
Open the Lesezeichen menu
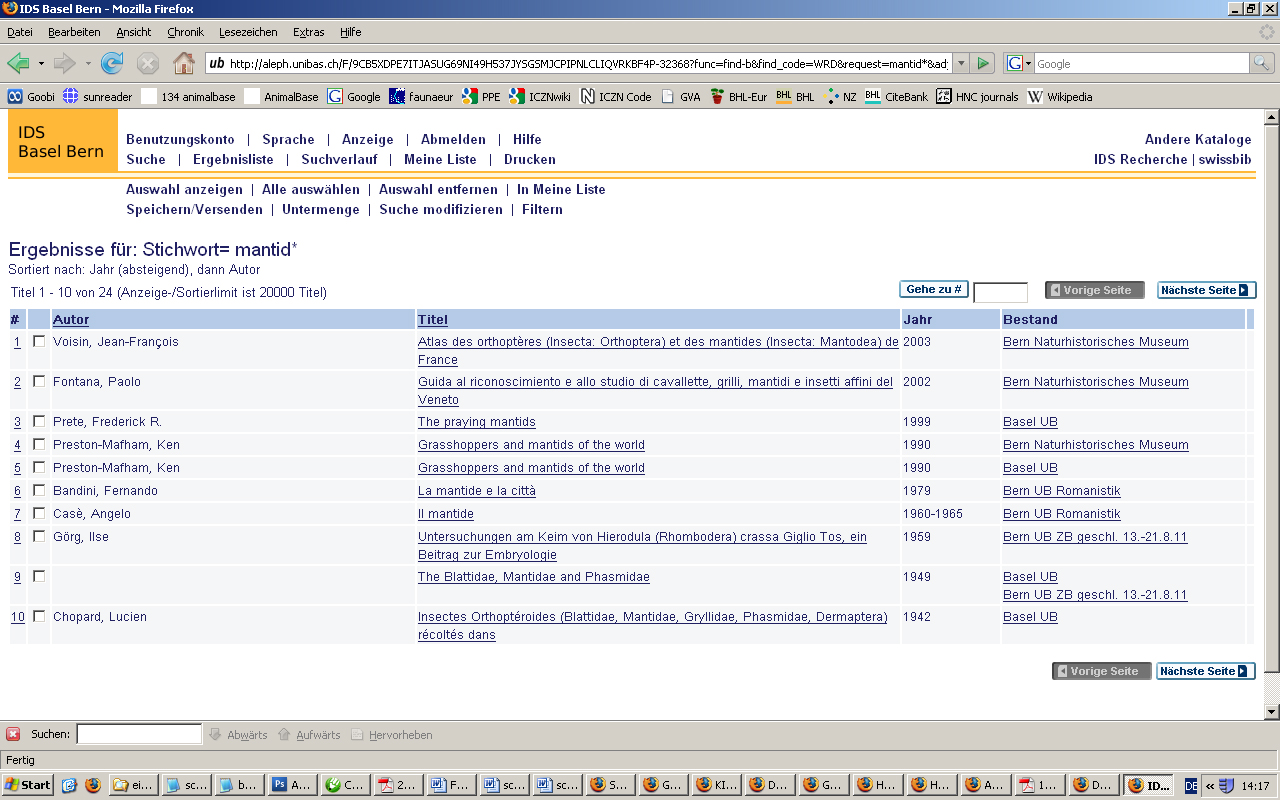248,32
